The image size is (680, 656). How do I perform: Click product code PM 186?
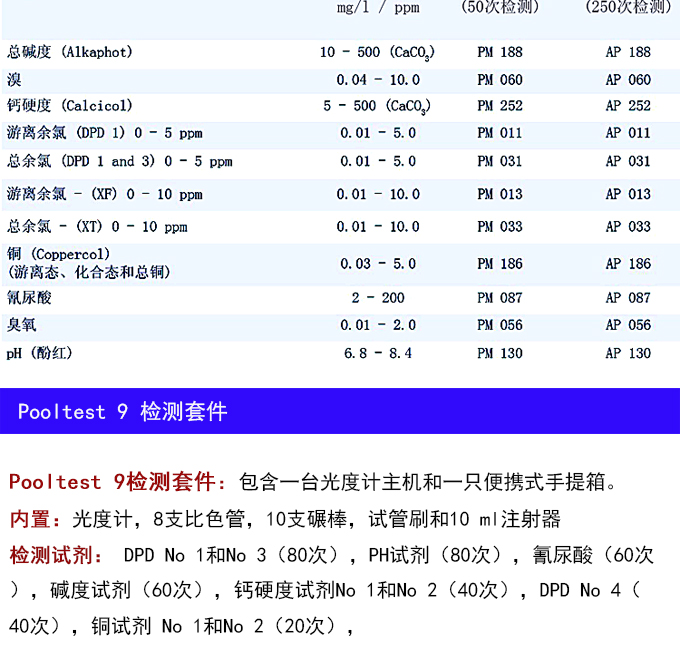click(x=499, y=264)
